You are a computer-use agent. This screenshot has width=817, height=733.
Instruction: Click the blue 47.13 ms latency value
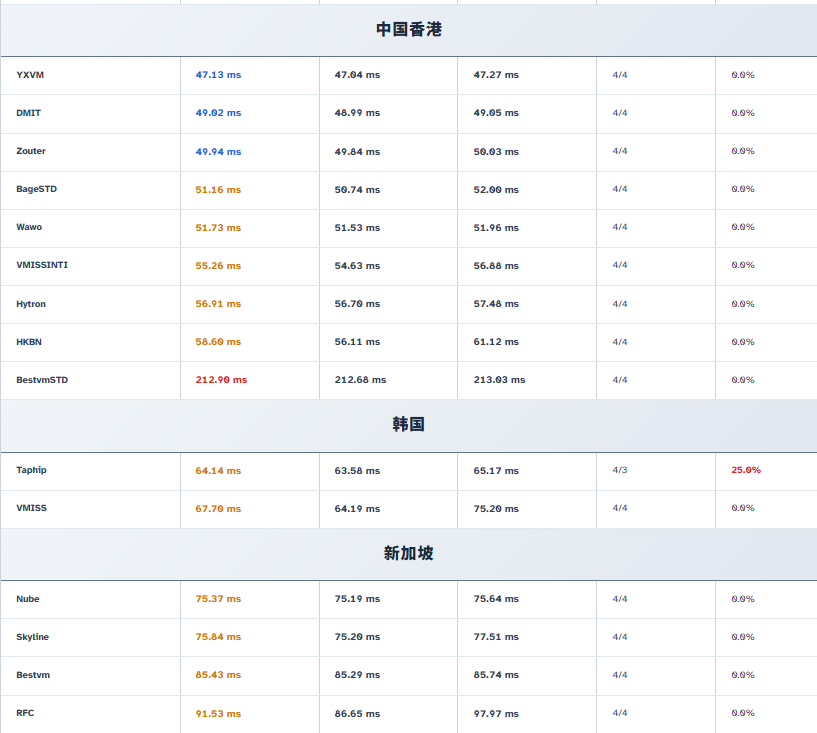[x=218, y=75]
